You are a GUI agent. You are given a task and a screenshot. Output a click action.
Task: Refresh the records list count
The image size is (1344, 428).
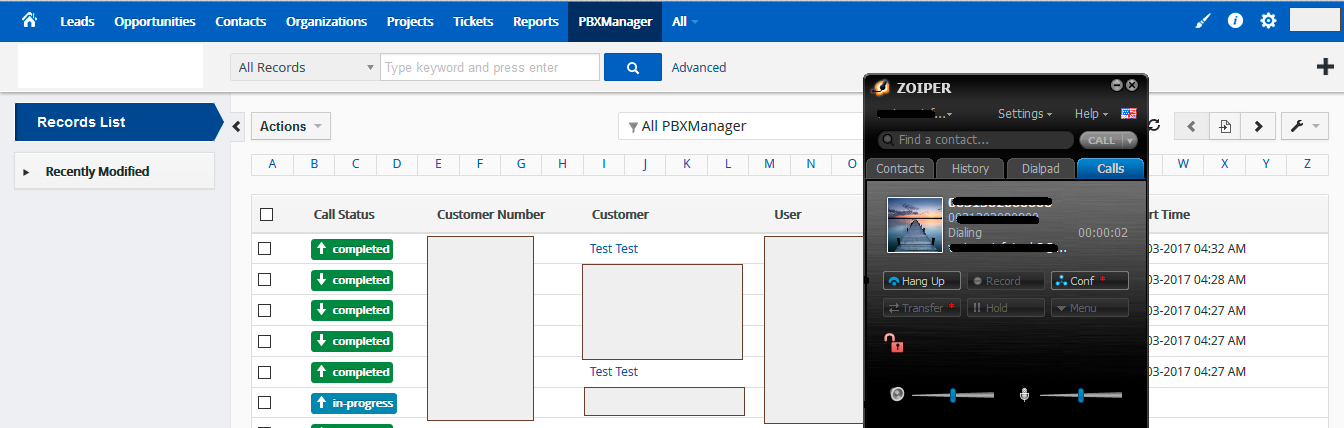pos(1154,126)
